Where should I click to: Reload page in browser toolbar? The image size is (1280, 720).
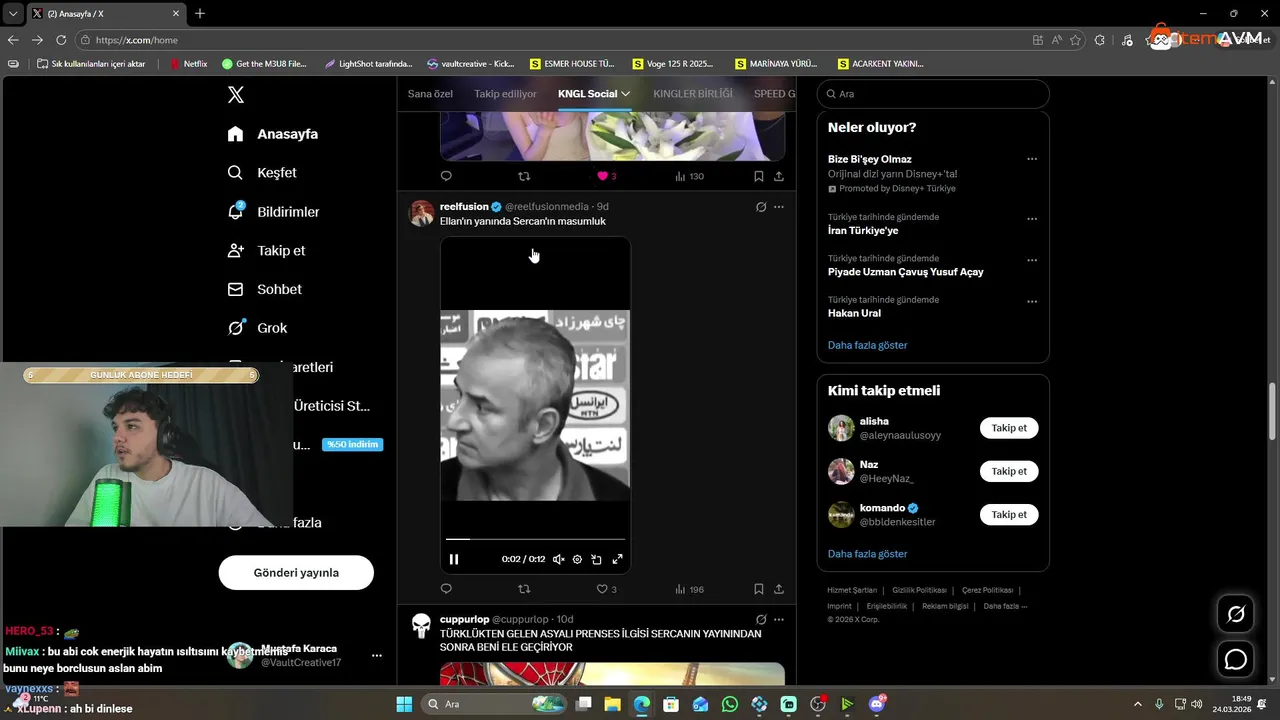(x=61, y=40)
